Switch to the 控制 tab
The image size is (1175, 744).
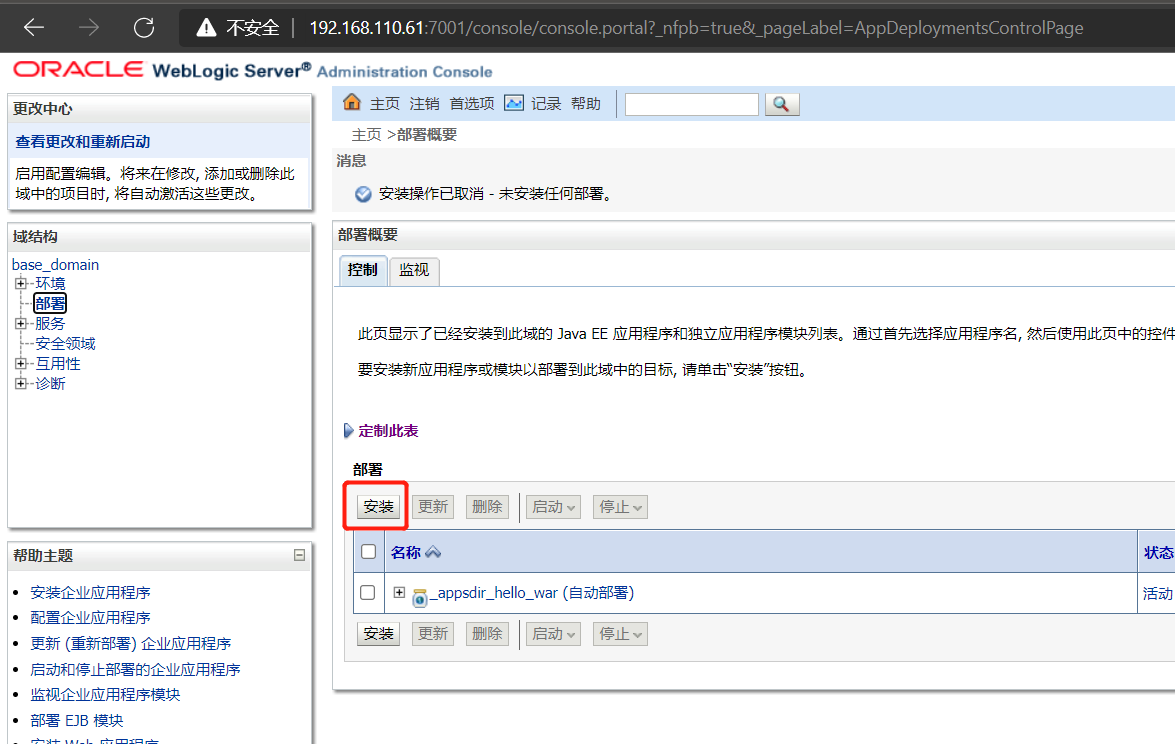coord(363,270)
